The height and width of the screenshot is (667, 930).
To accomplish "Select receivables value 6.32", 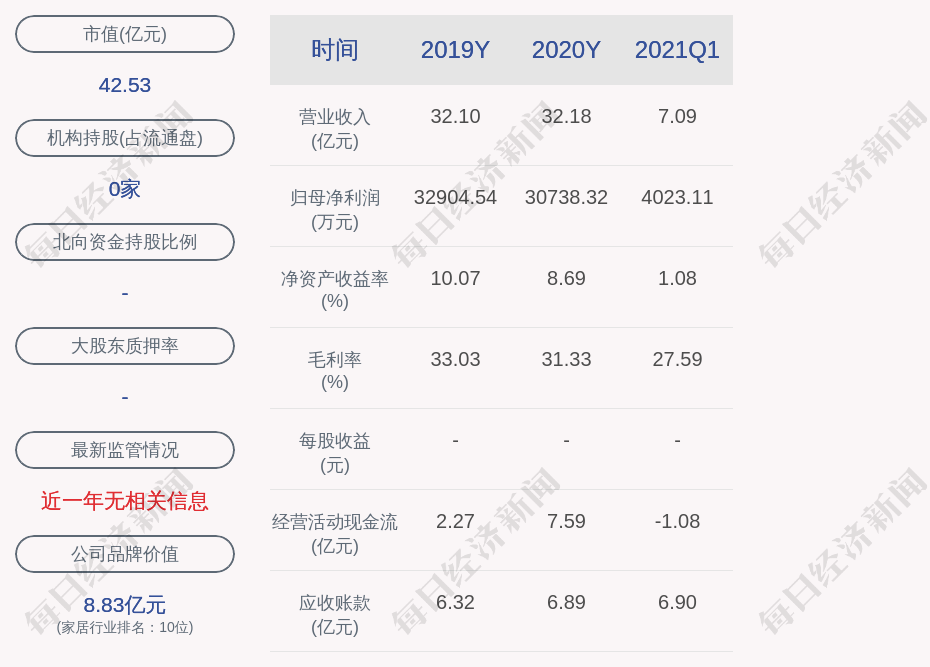I will click(456, 602).
